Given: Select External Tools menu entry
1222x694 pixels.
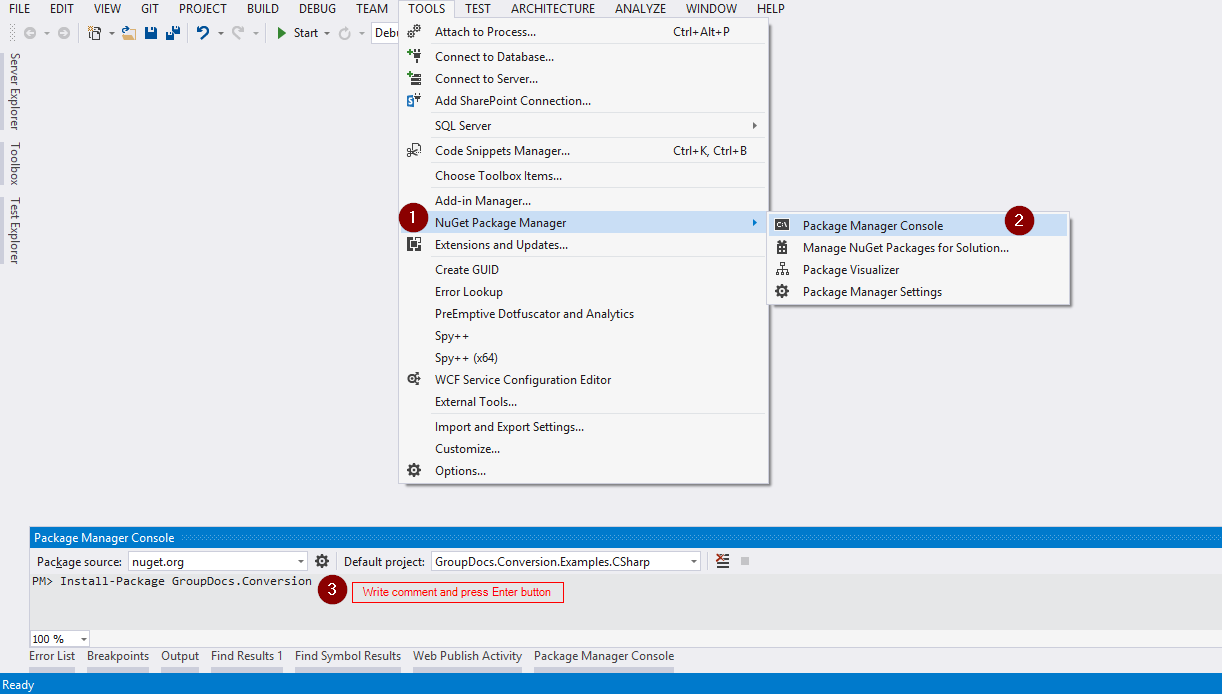Looking at the screenshot, I should pos(584,402).
